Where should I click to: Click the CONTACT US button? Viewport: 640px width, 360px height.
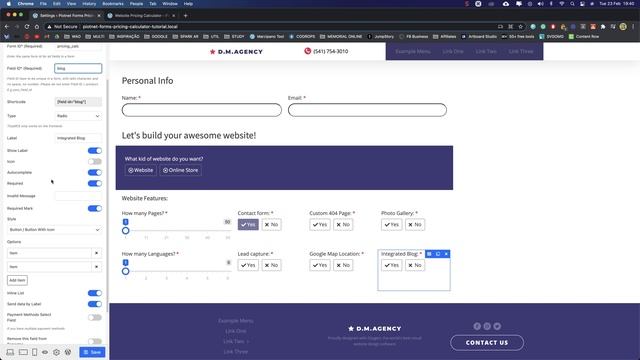pos(487,342)
